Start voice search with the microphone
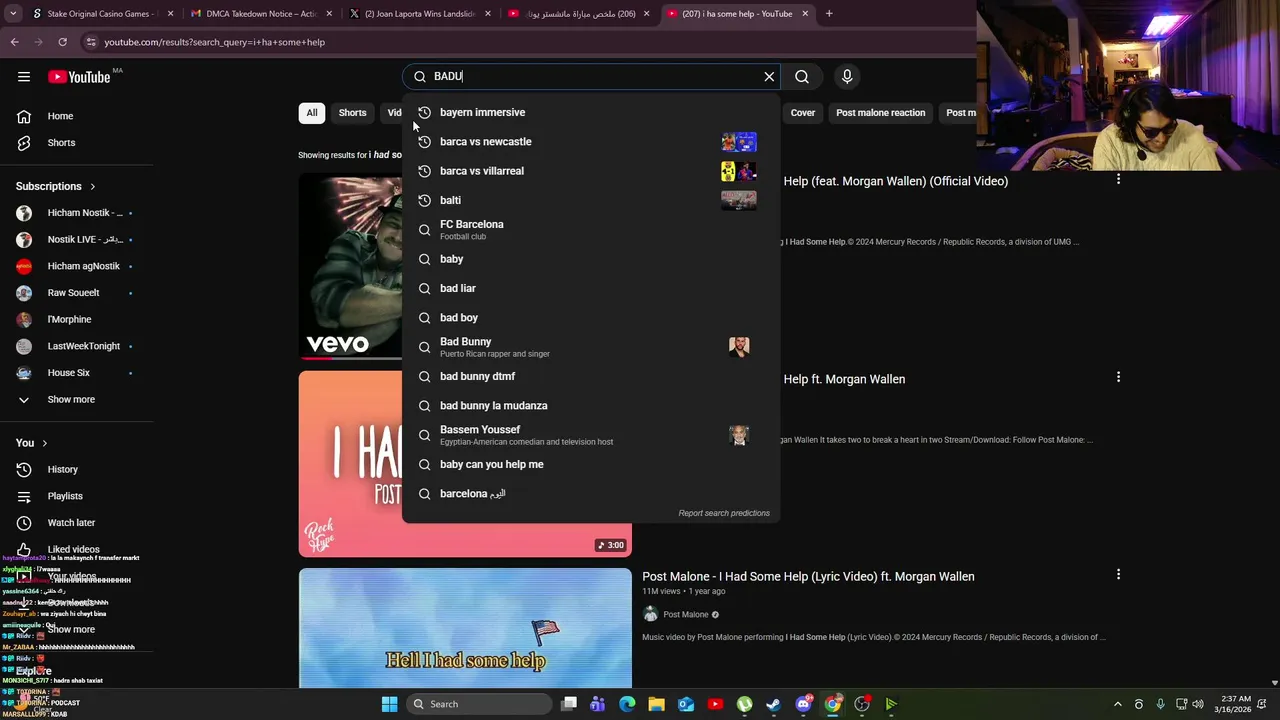Image resolution: width=1280 pixels, height=720 pixels. click(847, 76)
